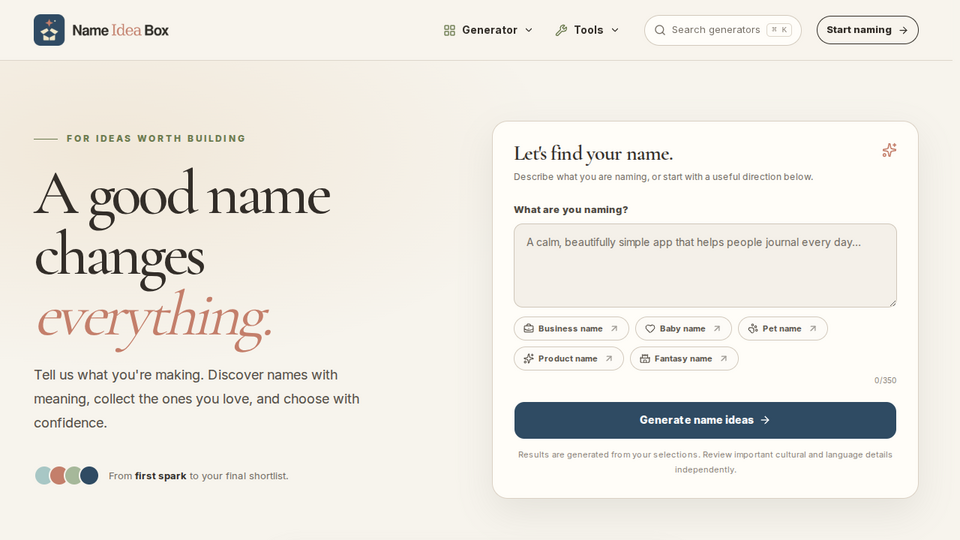Select the Baby name chip

(x=683, y=329)
